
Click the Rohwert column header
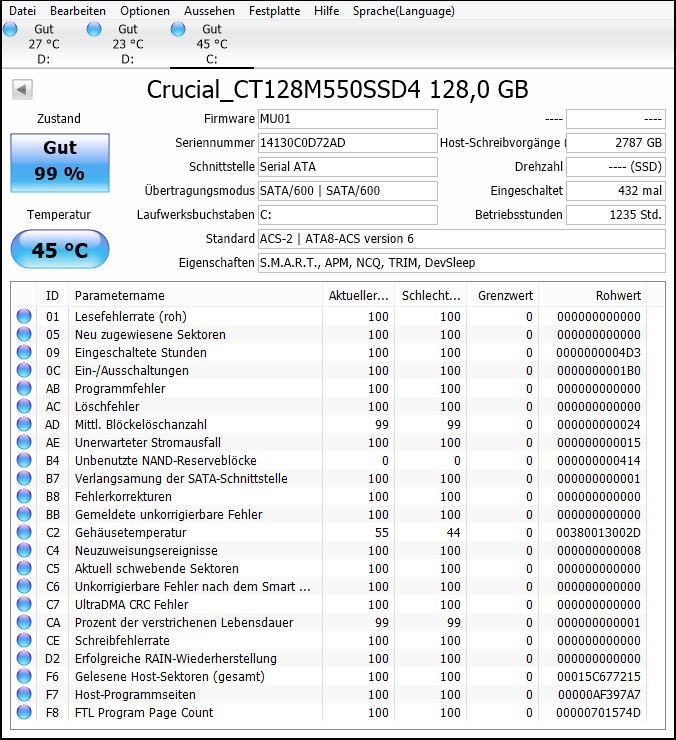point(592,296)
